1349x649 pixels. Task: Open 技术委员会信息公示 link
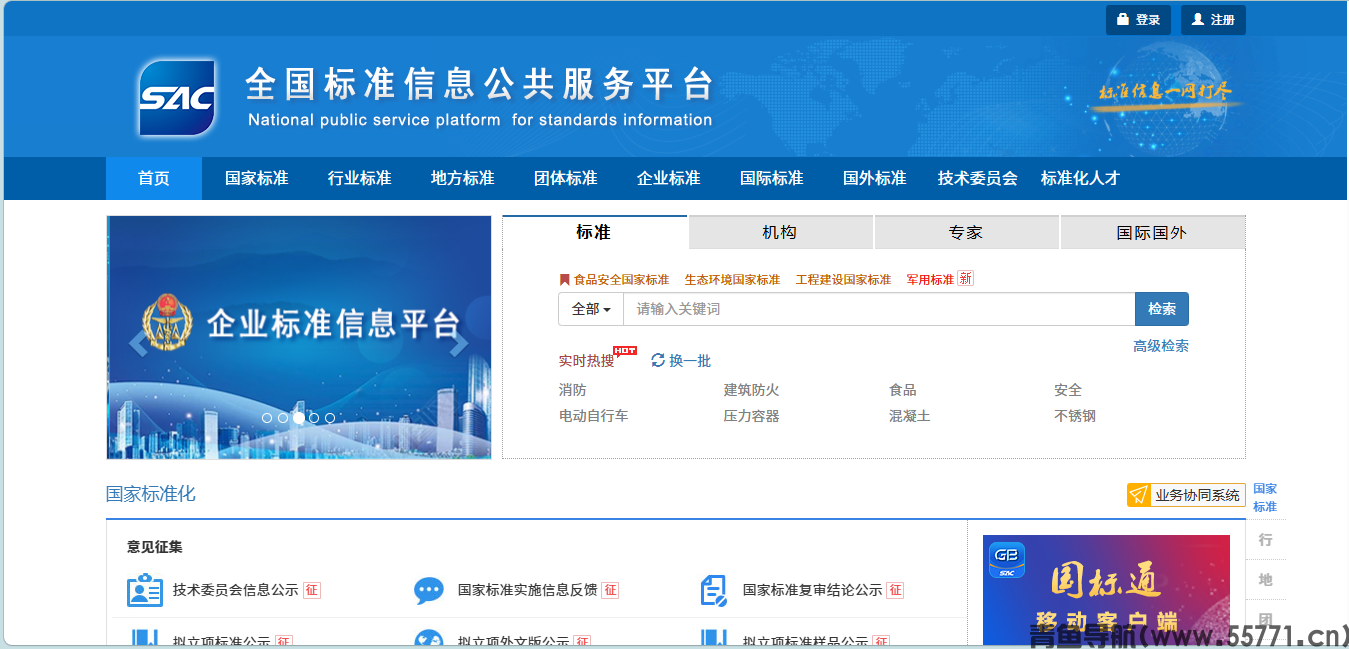pyautogui.click(x=236, y=590)
